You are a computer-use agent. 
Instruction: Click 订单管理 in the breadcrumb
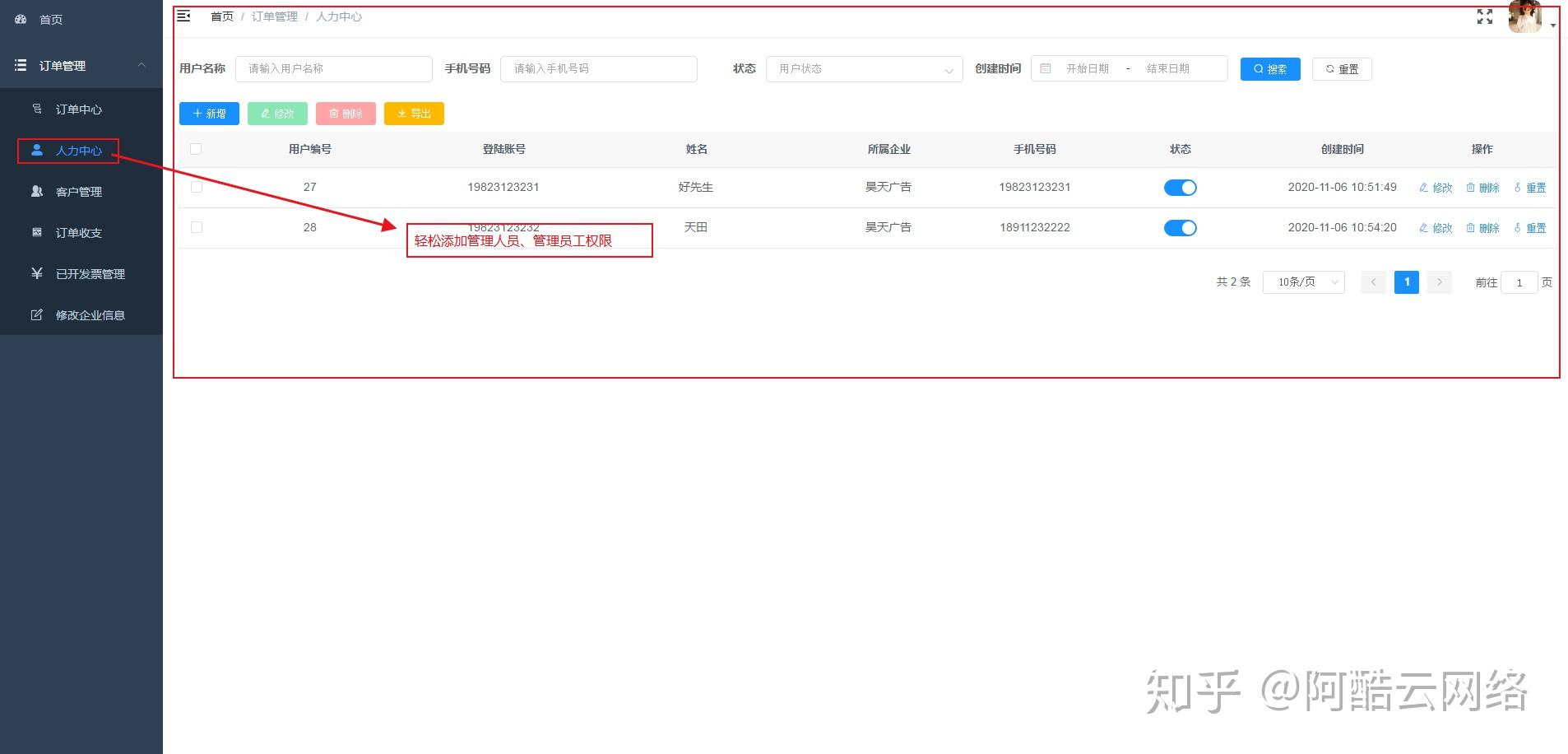tap(274, 16)
